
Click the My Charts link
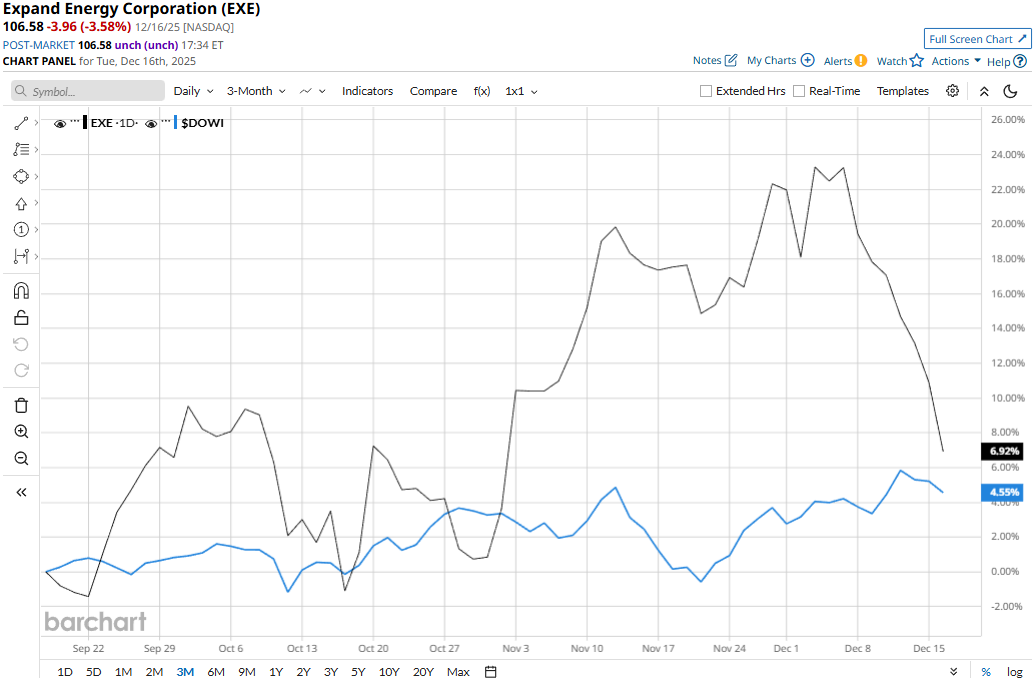(771, 60)
